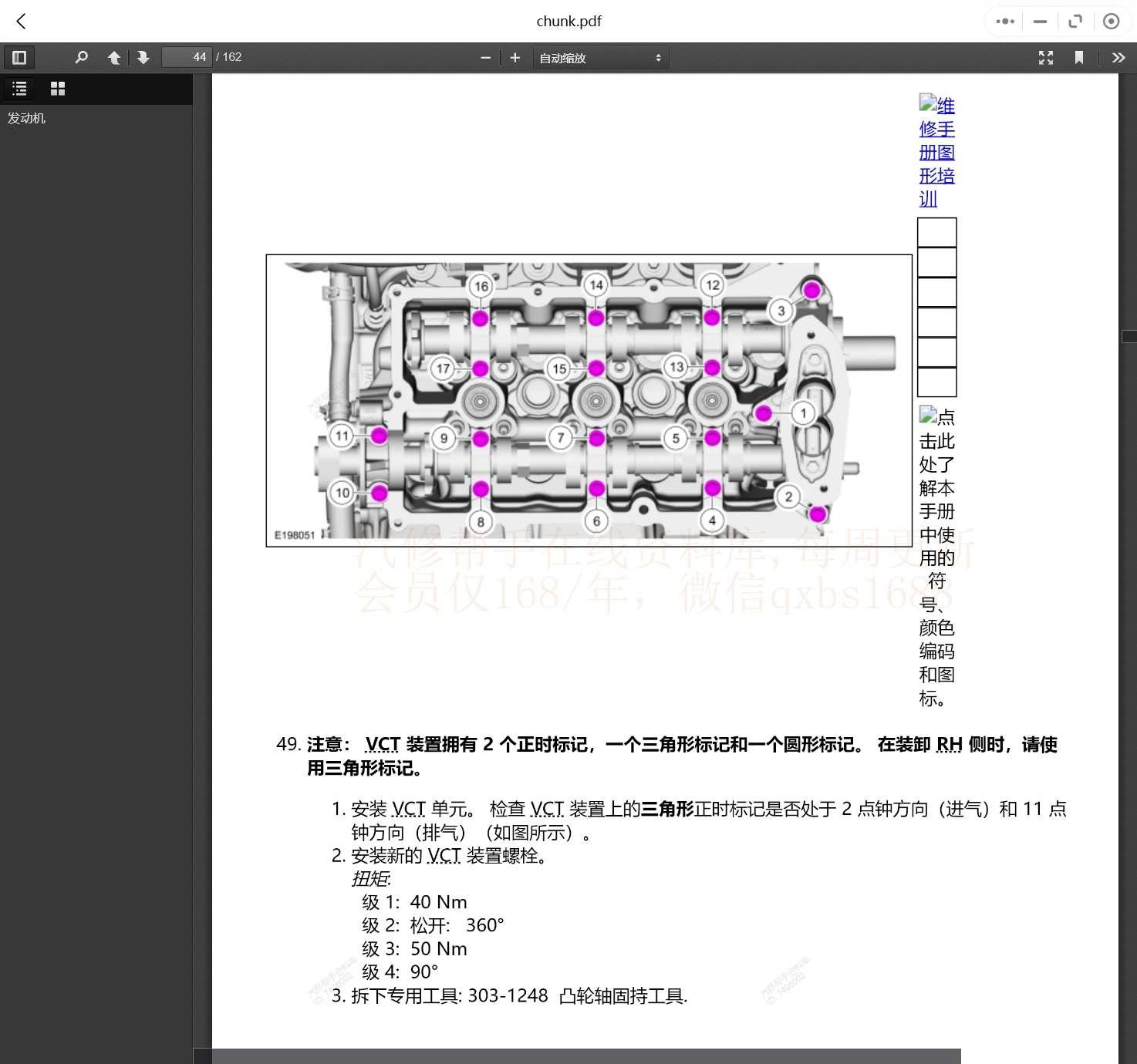
Task: Zoom in using the plus icon
Action: click(515, 57)
